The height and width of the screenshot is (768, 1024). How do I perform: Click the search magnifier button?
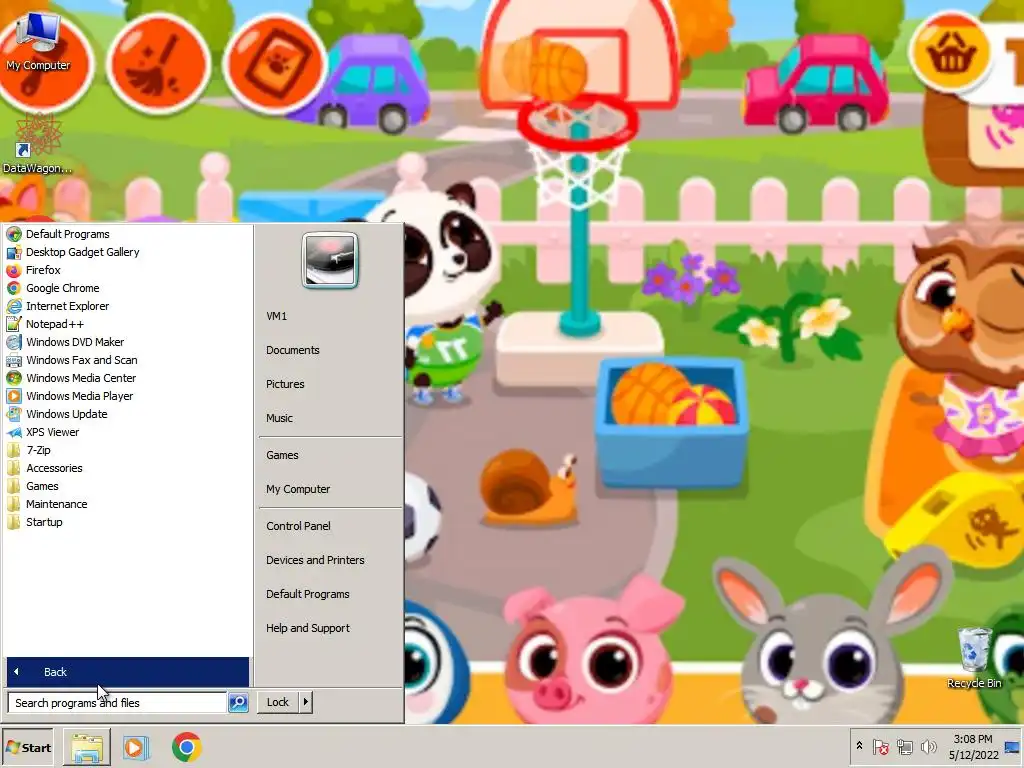(238, 703)
